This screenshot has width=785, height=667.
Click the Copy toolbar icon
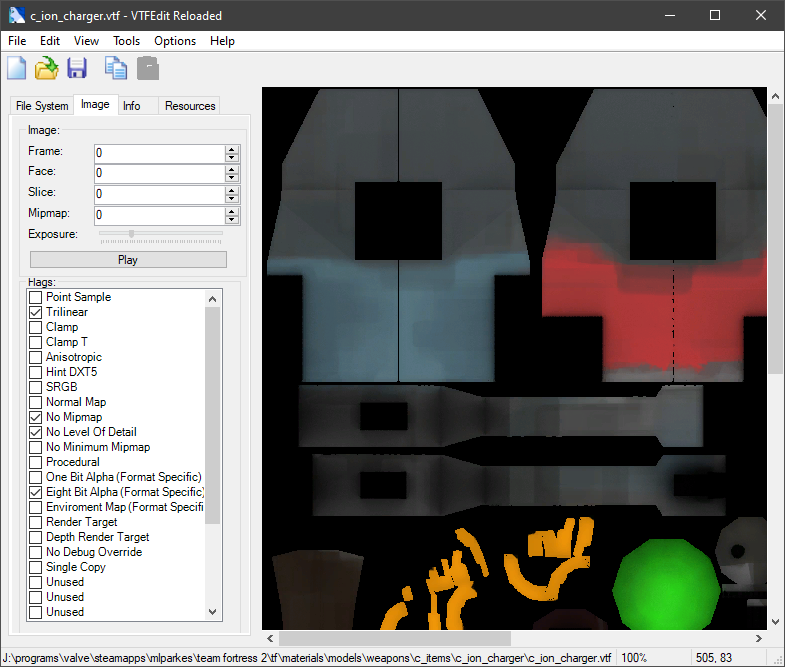[116, 68]
